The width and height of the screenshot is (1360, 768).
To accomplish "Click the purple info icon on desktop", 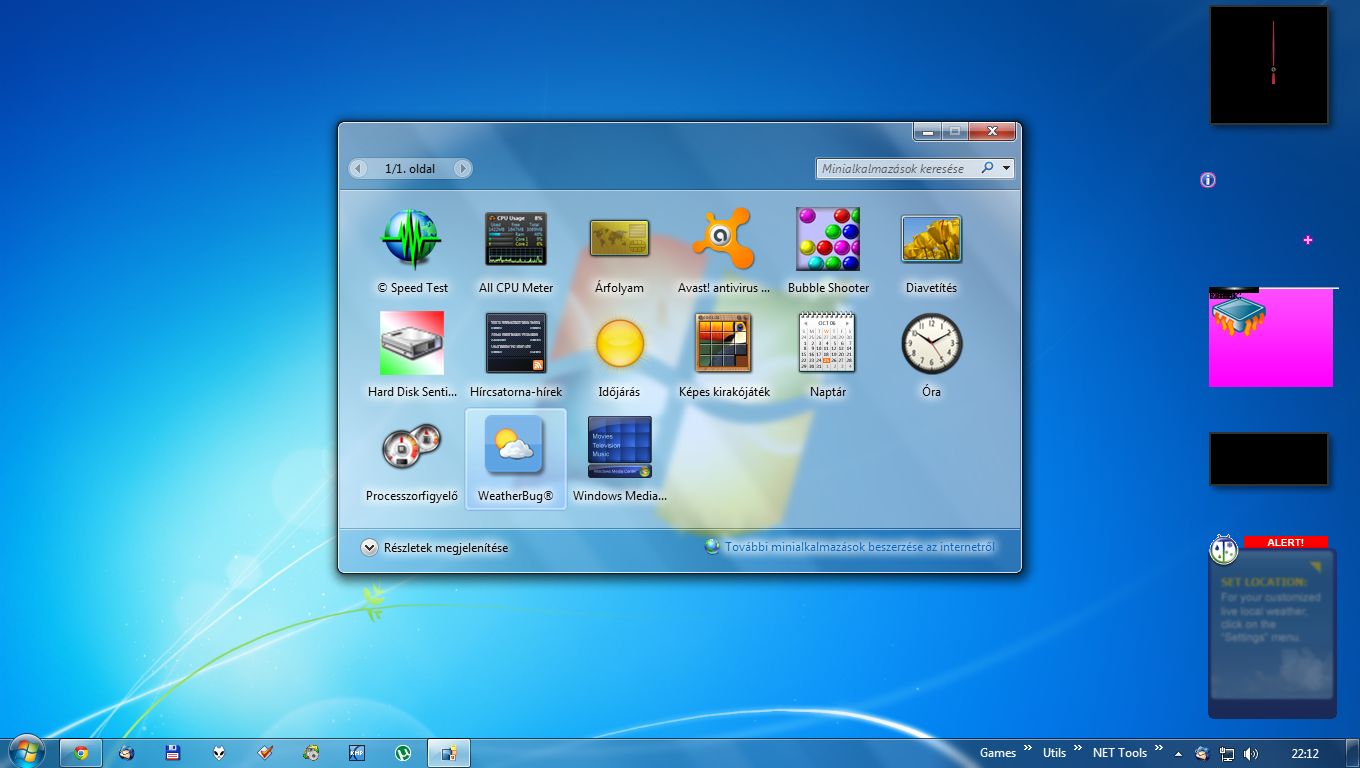I will [x=1208, y=180].
